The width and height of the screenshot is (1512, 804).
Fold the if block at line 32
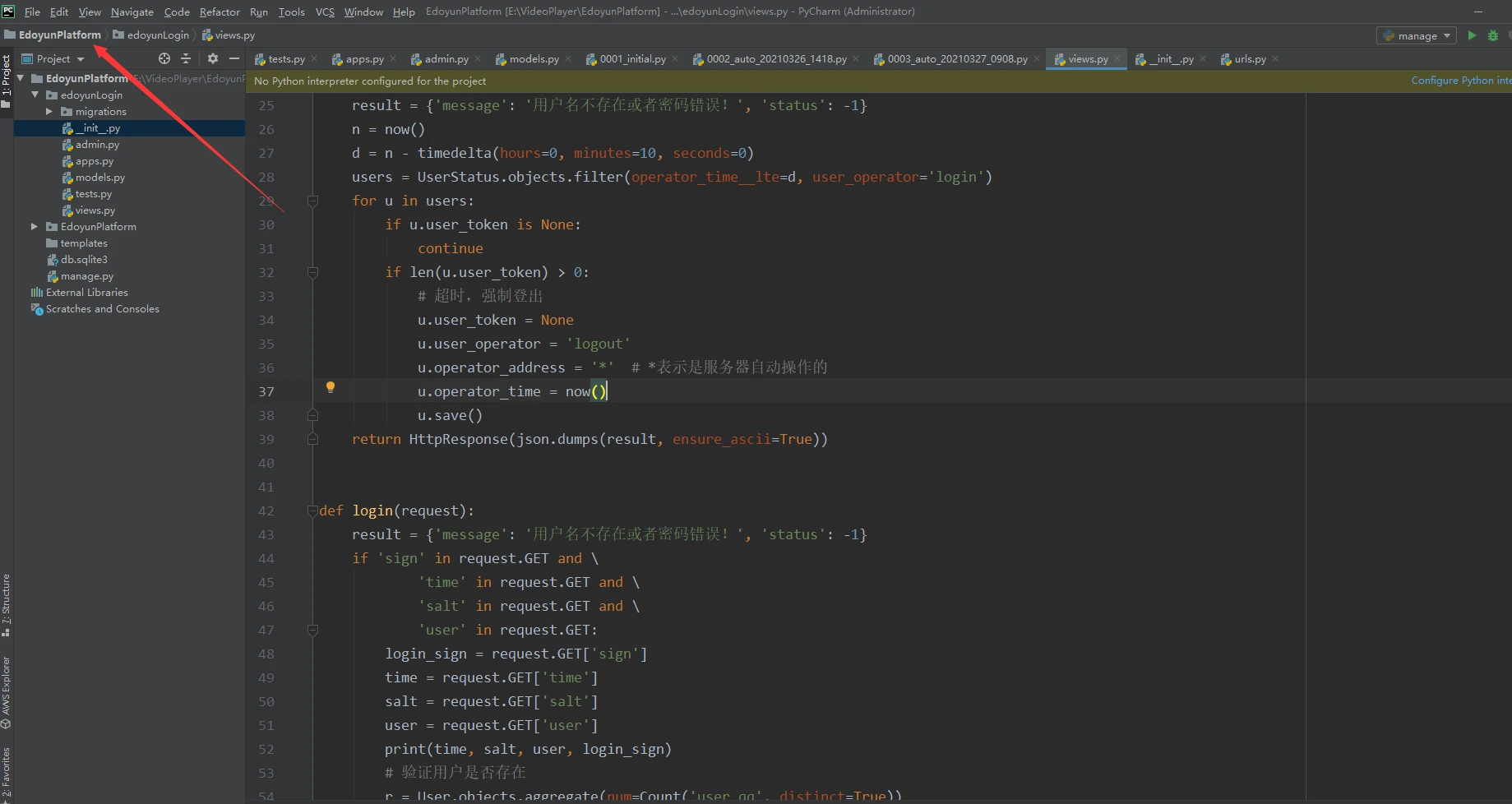[312, 272]
